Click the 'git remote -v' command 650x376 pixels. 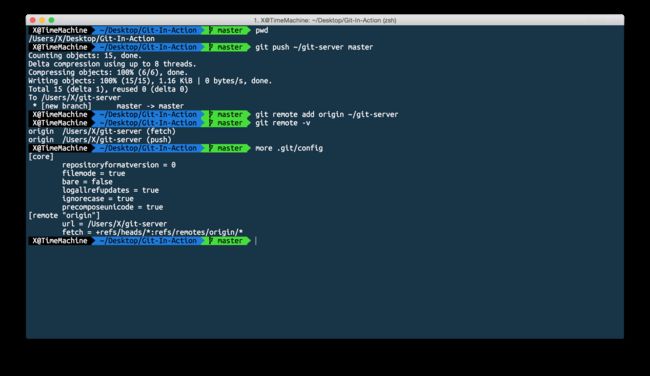point(283,123)
